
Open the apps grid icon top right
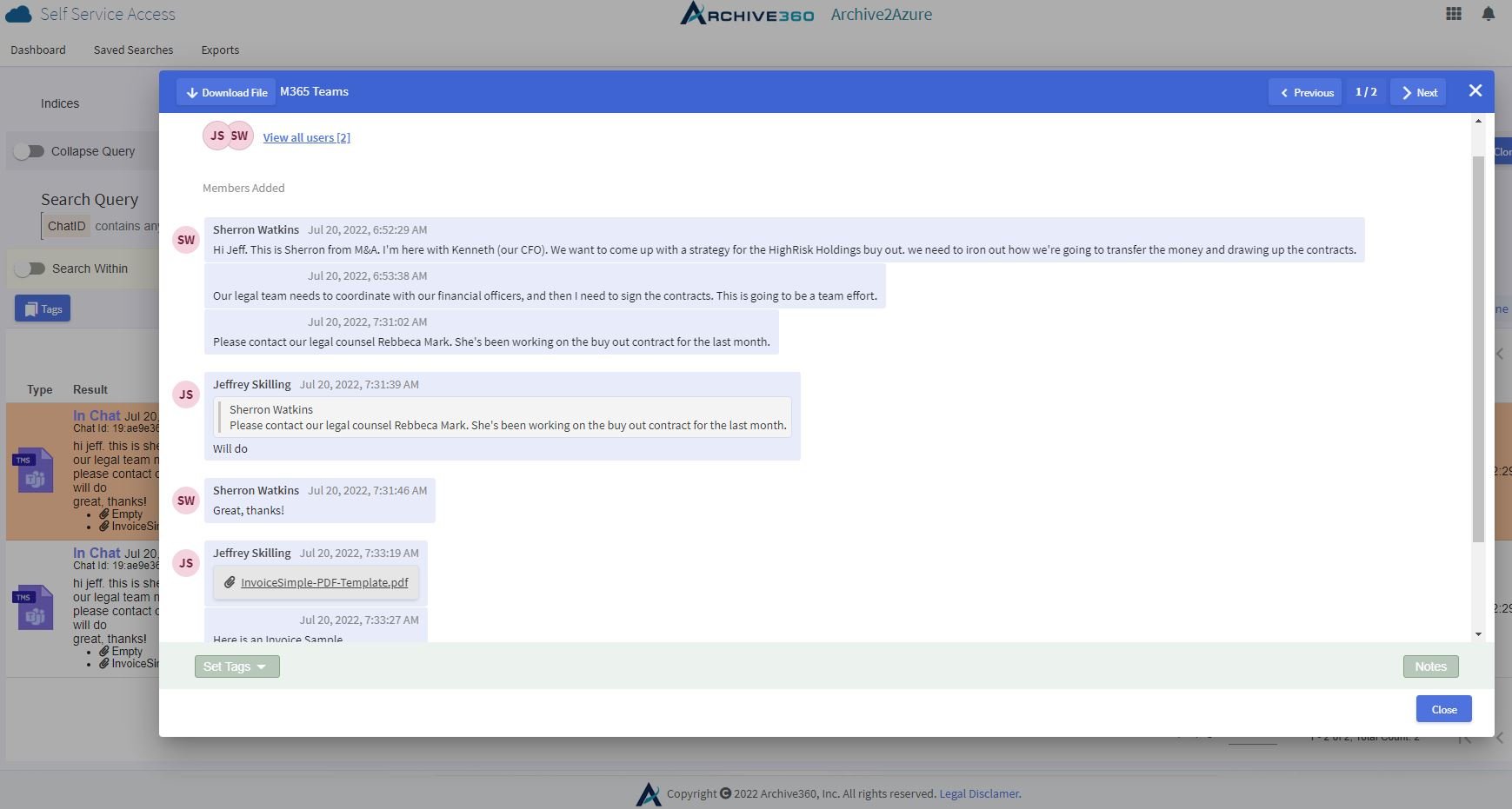pos(1452,14)
